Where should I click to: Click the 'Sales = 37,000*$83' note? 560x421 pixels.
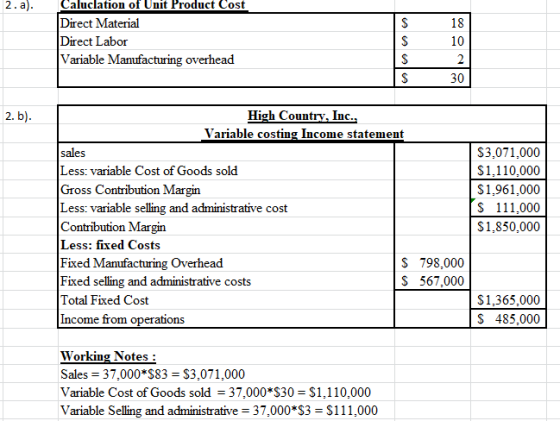point(152,374)
